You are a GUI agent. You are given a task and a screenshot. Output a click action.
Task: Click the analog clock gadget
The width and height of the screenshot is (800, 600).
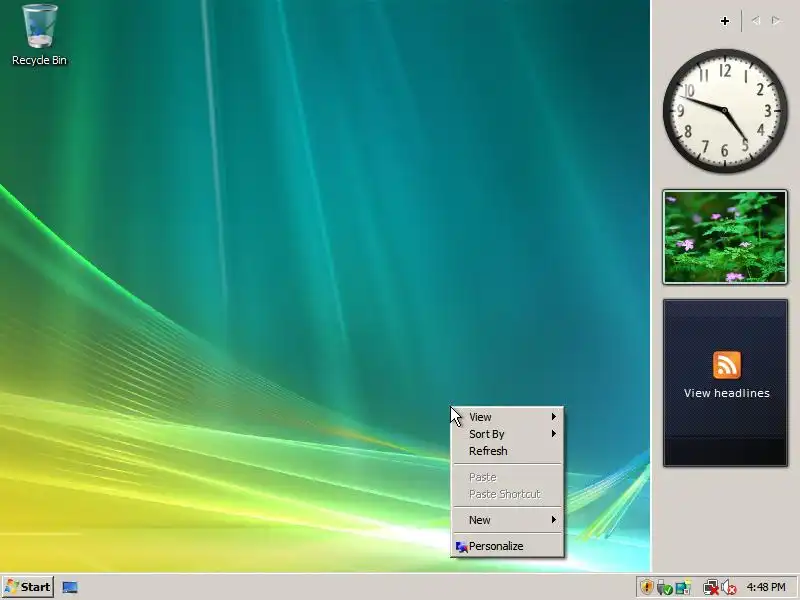tap(724, 111)
